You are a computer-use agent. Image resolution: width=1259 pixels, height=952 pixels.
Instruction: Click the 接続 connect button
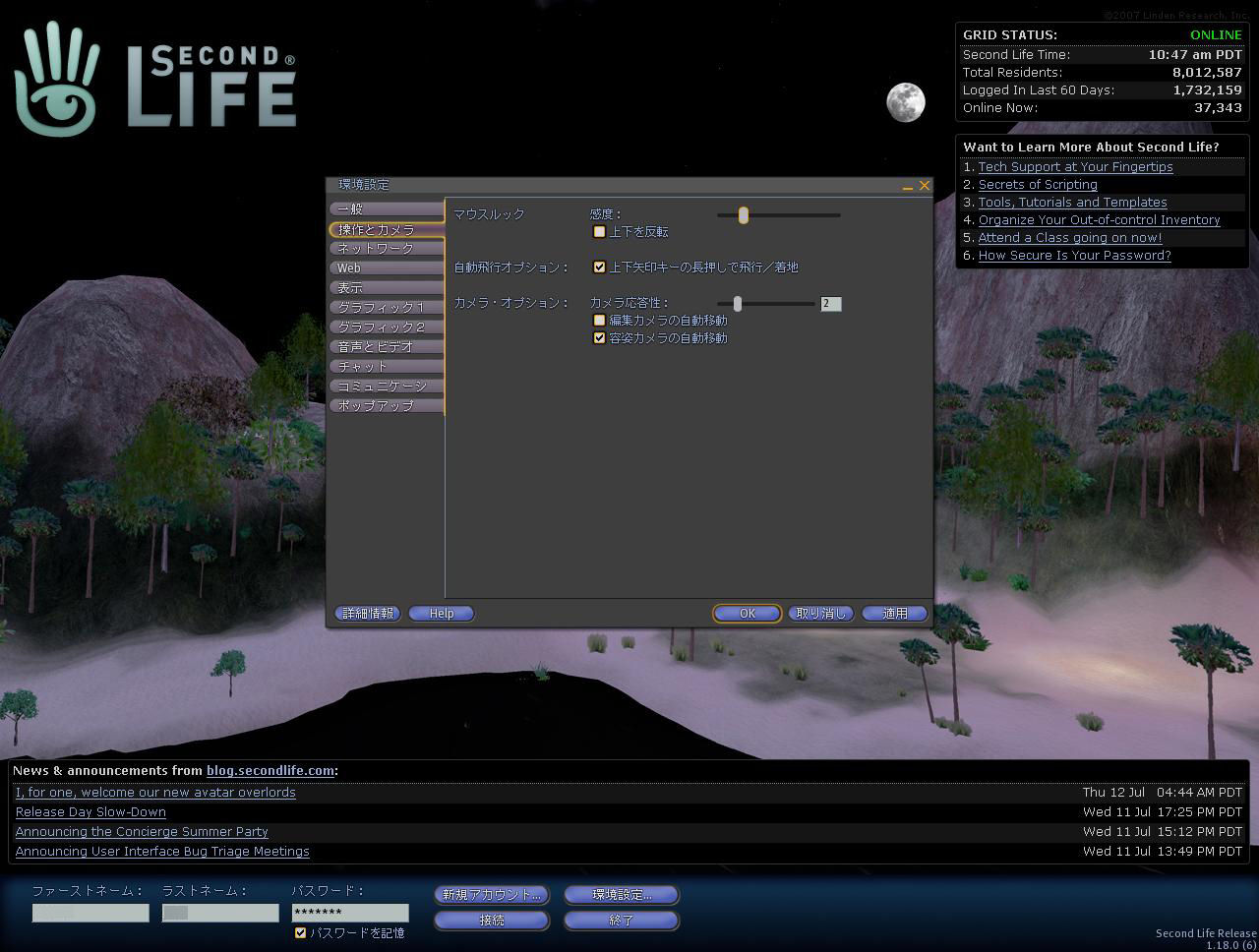(x=491, y=921)
